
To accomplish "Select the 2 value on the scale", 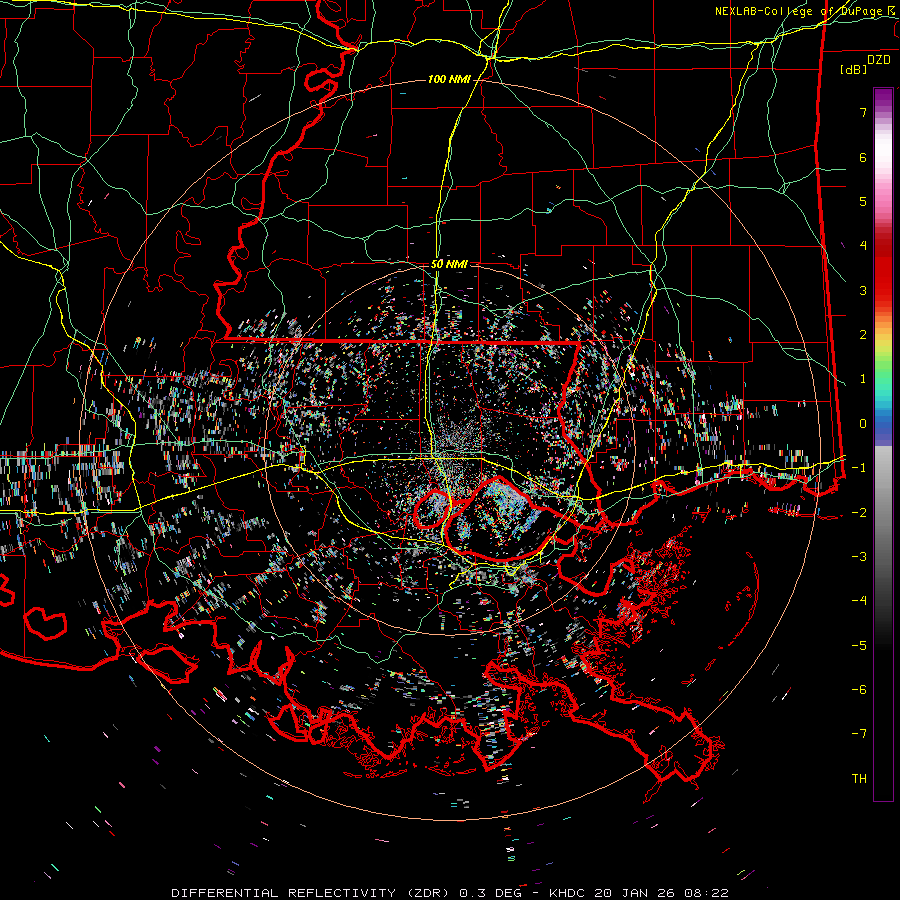I will [x=863, y=335].
